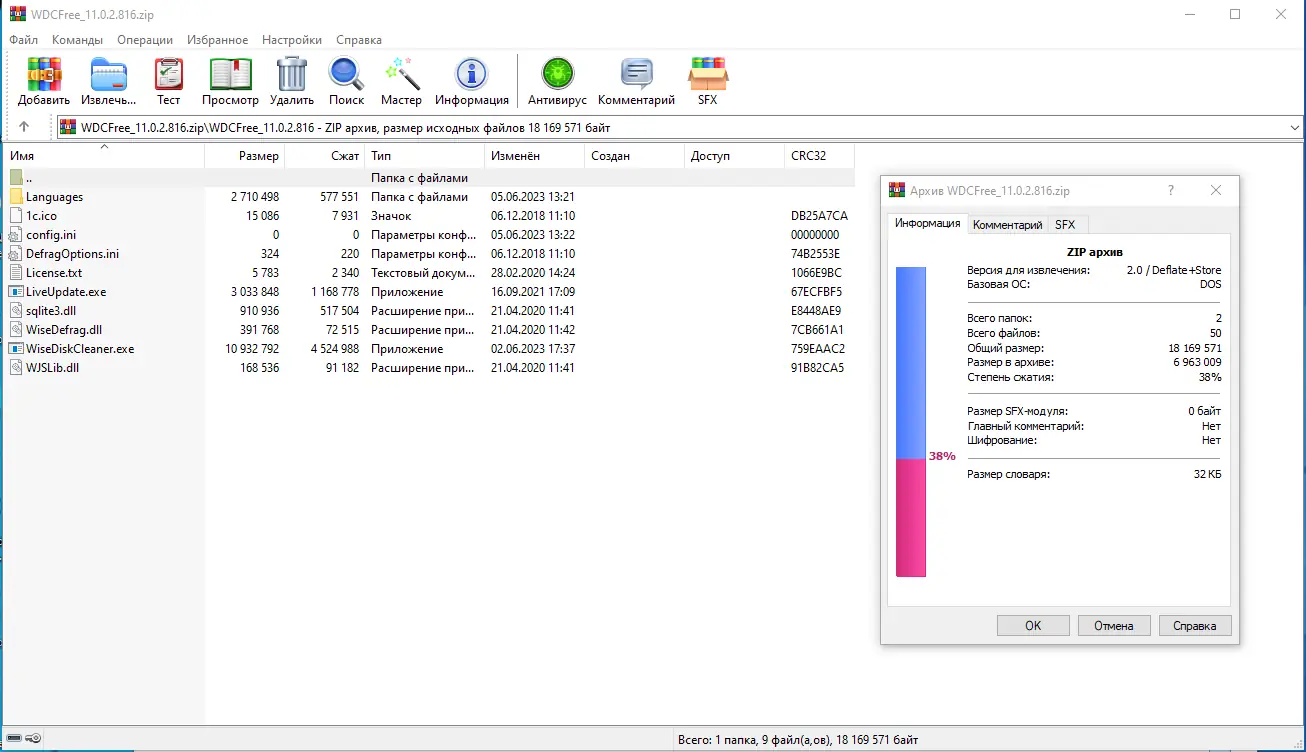The image size is (1306, 752).
Task: Open the Файл menu
Action: pyautogui.click(x=24, y=40)
